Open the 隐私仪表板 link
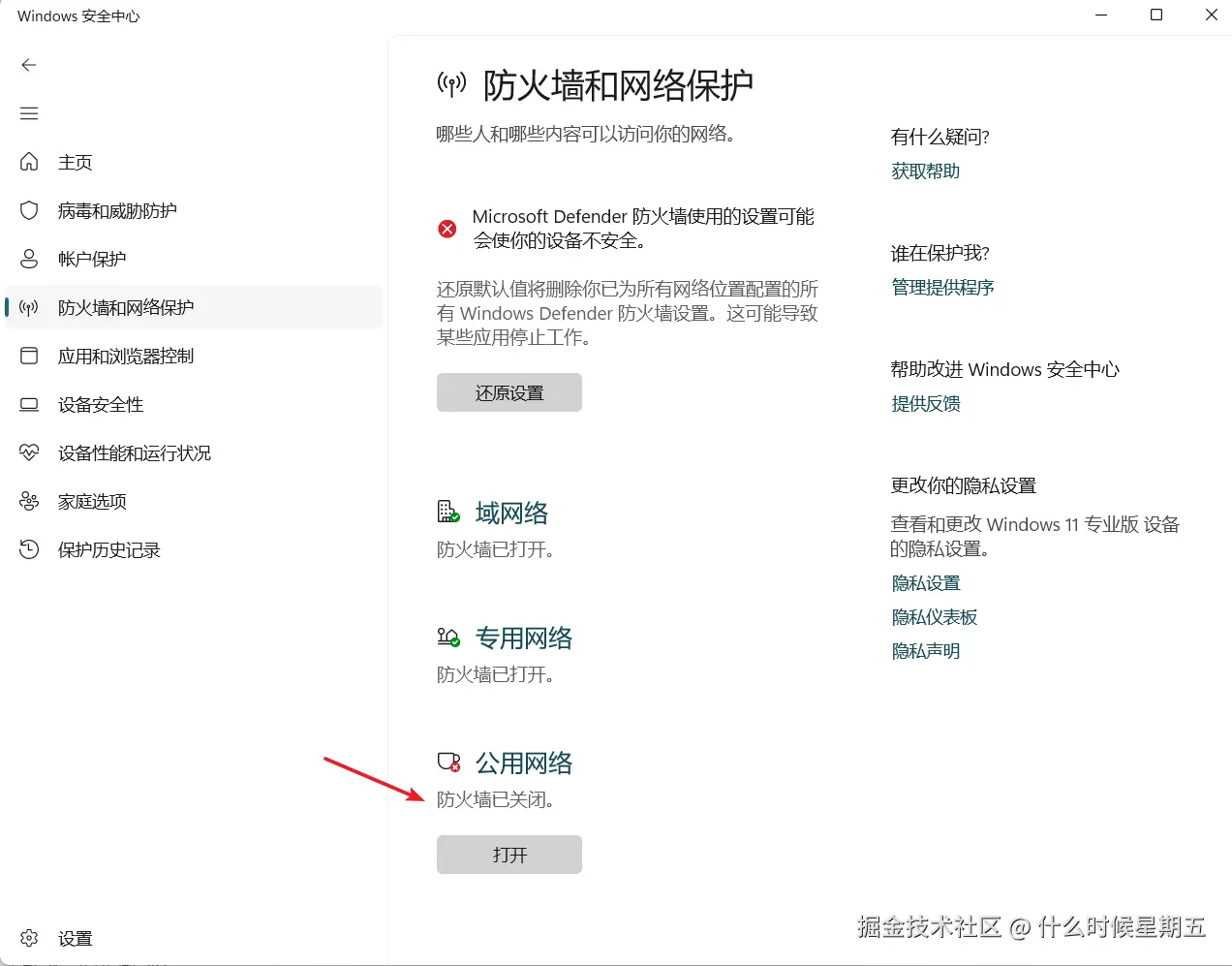 (935, 617)
